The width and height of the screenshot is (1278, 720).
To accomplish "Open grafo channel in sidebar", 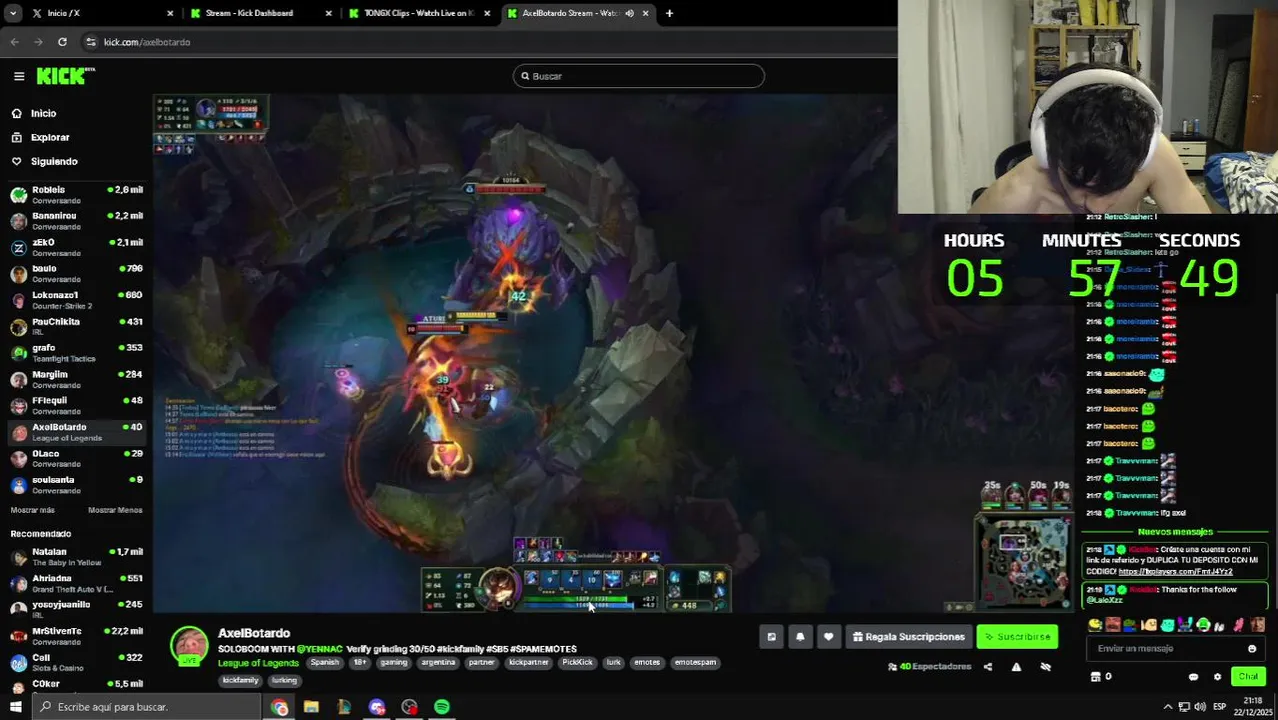I will [x=76, y=352].
